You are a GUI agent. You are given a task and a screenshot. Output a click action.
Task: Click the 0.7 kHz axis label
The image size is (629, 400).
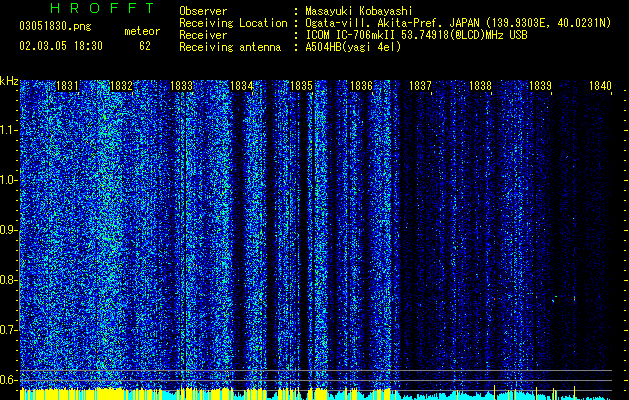pos(8,330)
